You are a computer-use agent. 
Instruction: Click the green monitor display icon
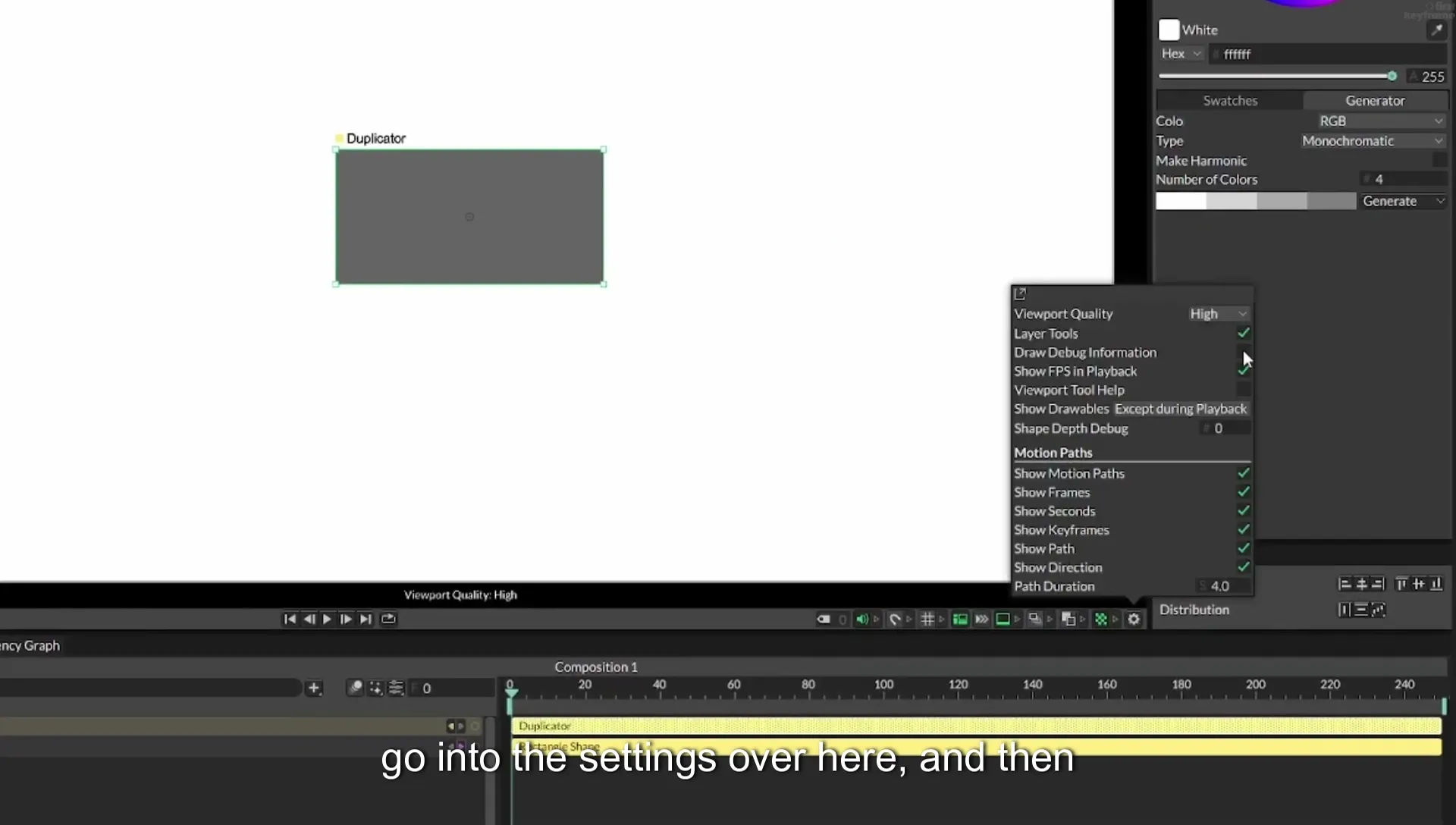[1003, 620]
